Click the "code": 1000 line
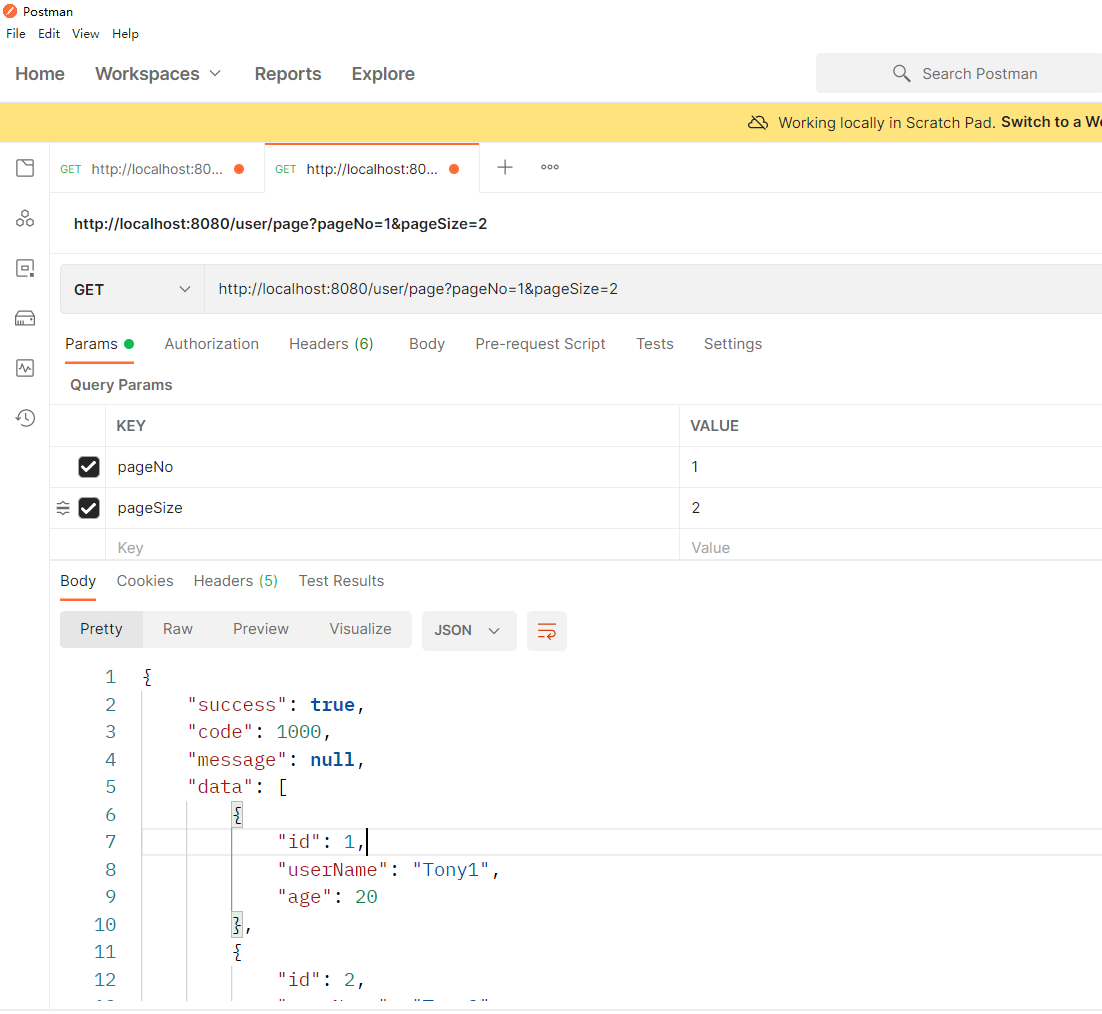 259,733
